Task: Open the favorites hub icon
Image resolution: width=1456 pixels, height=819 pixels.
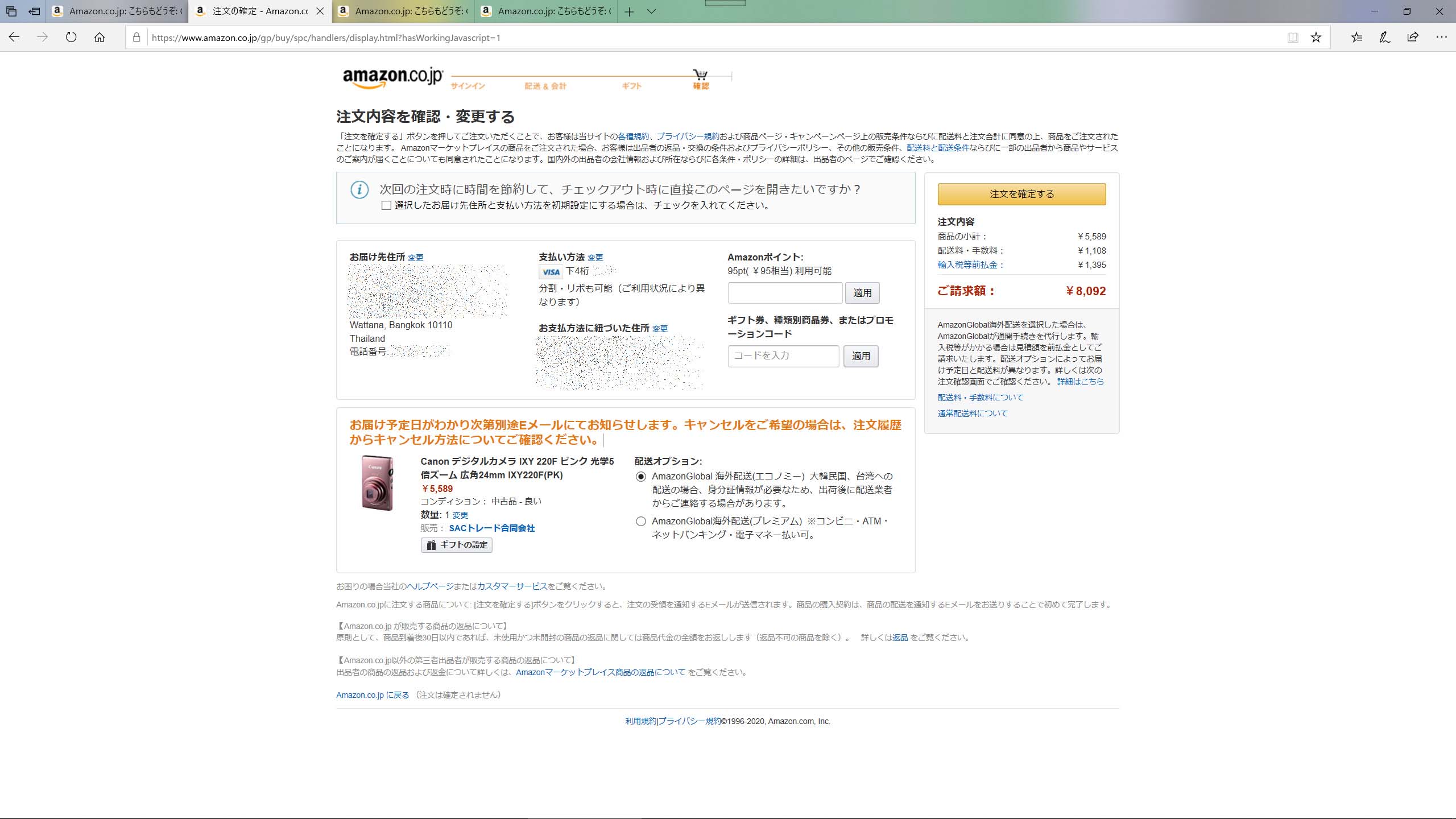Action: coord(1356,38)
